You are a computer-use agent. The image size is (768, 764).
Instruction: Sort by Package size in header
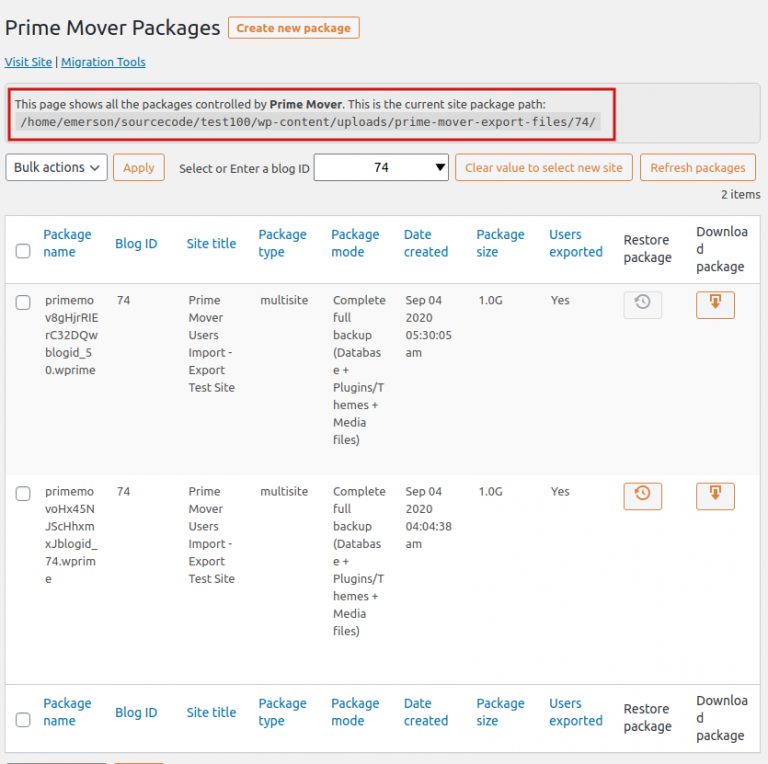pyautogui.click(x=500, y=243)
